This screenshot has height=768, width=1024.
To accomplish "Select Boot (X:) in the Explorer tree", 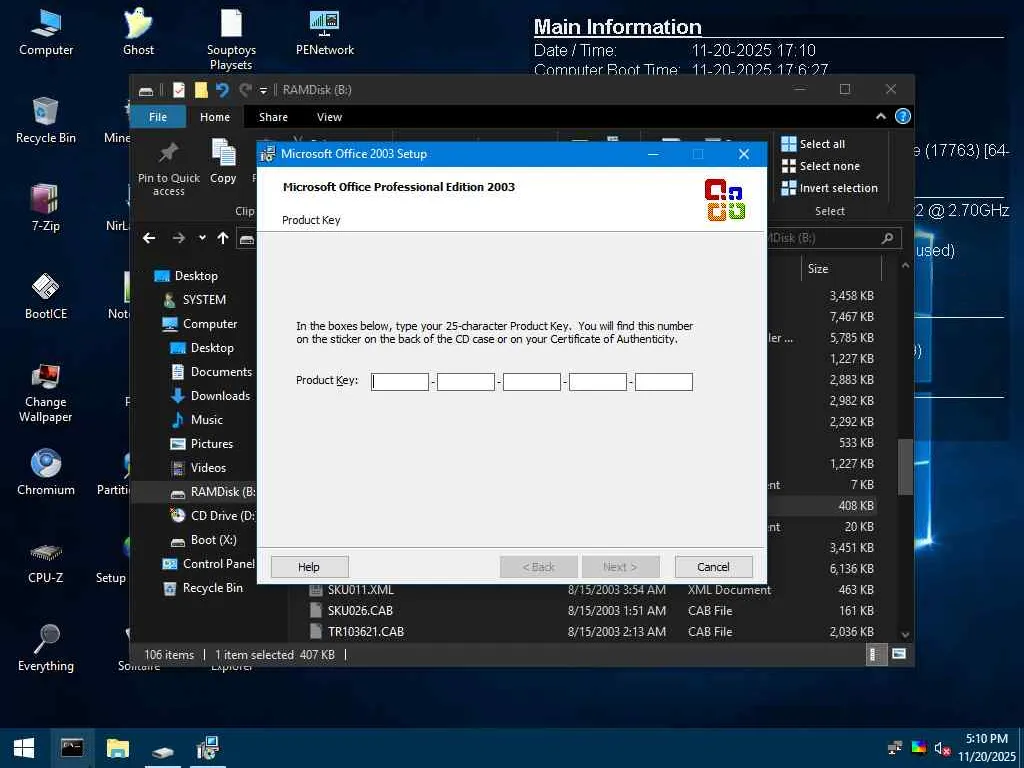I will [x=203, y=540].
